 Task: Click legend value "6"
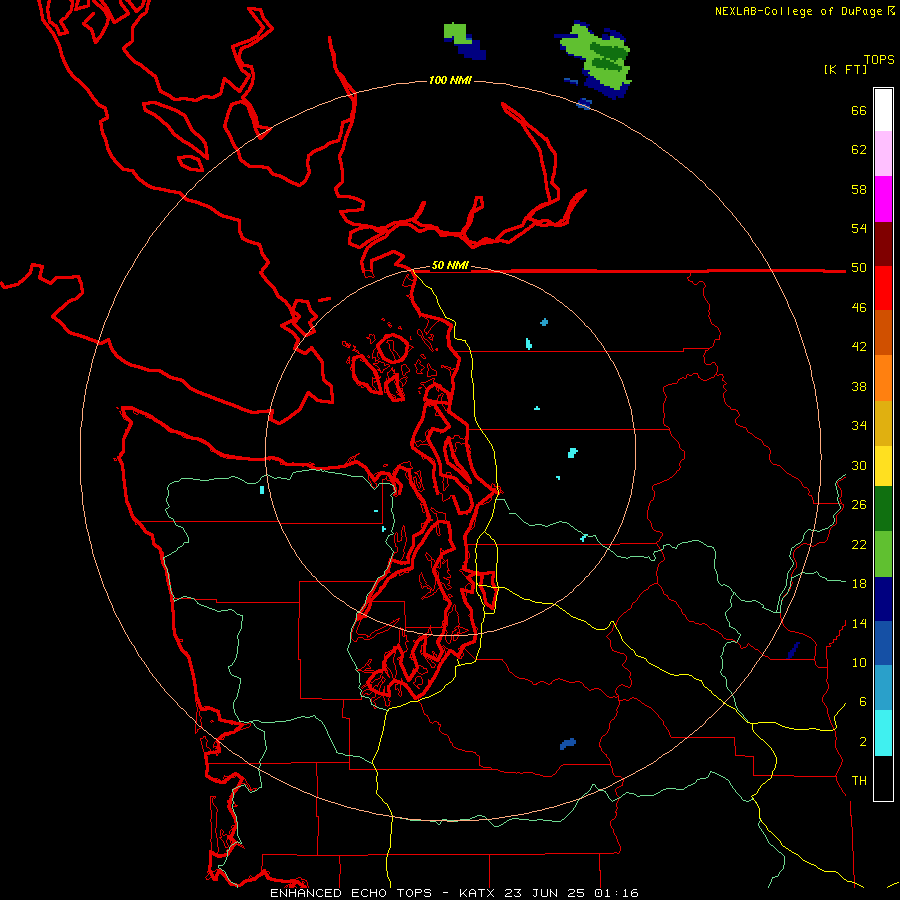[863, 702]
